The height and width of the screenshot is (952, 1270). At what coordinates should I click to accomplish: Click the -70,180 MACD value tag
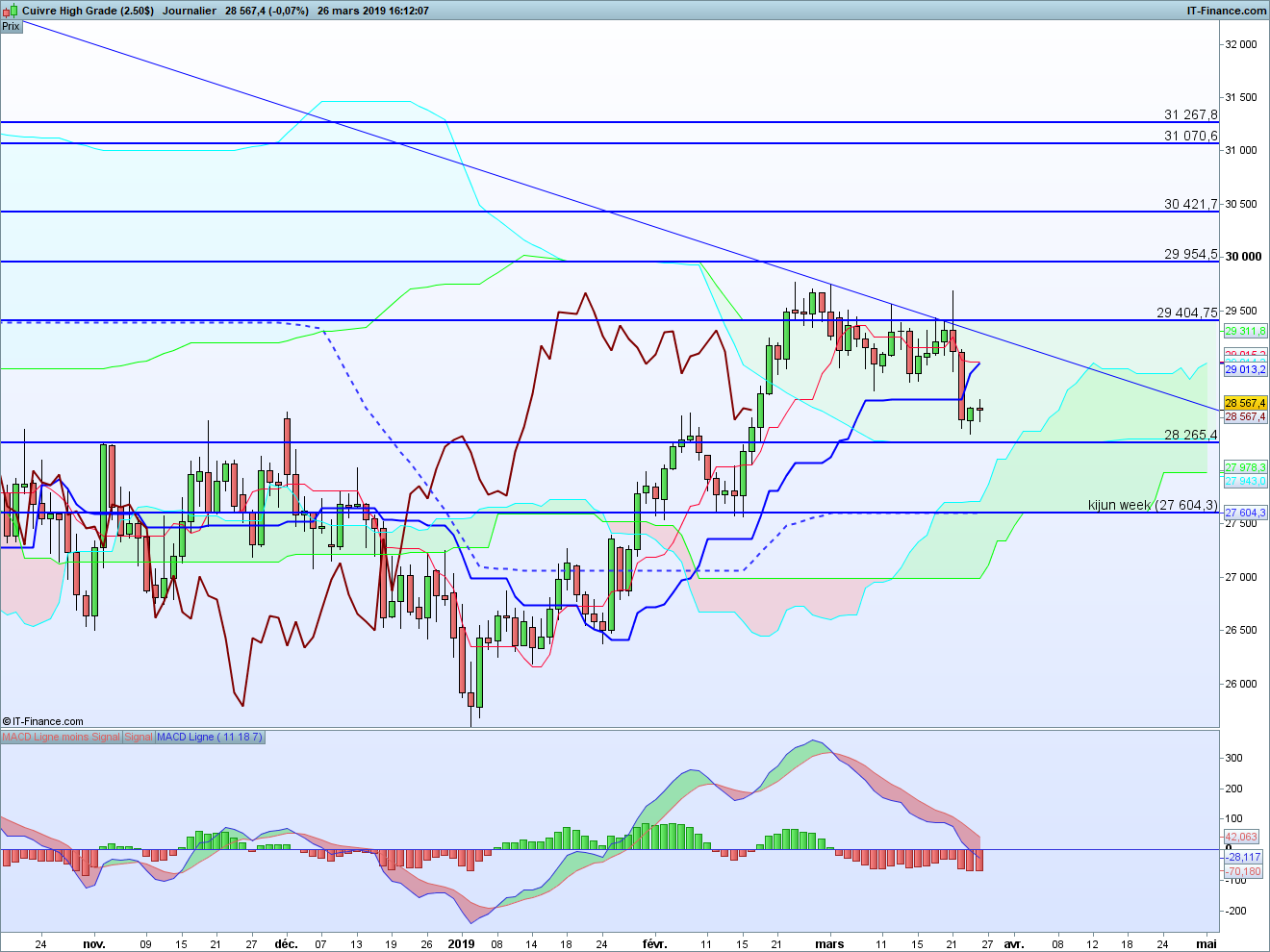point(1242,871)
